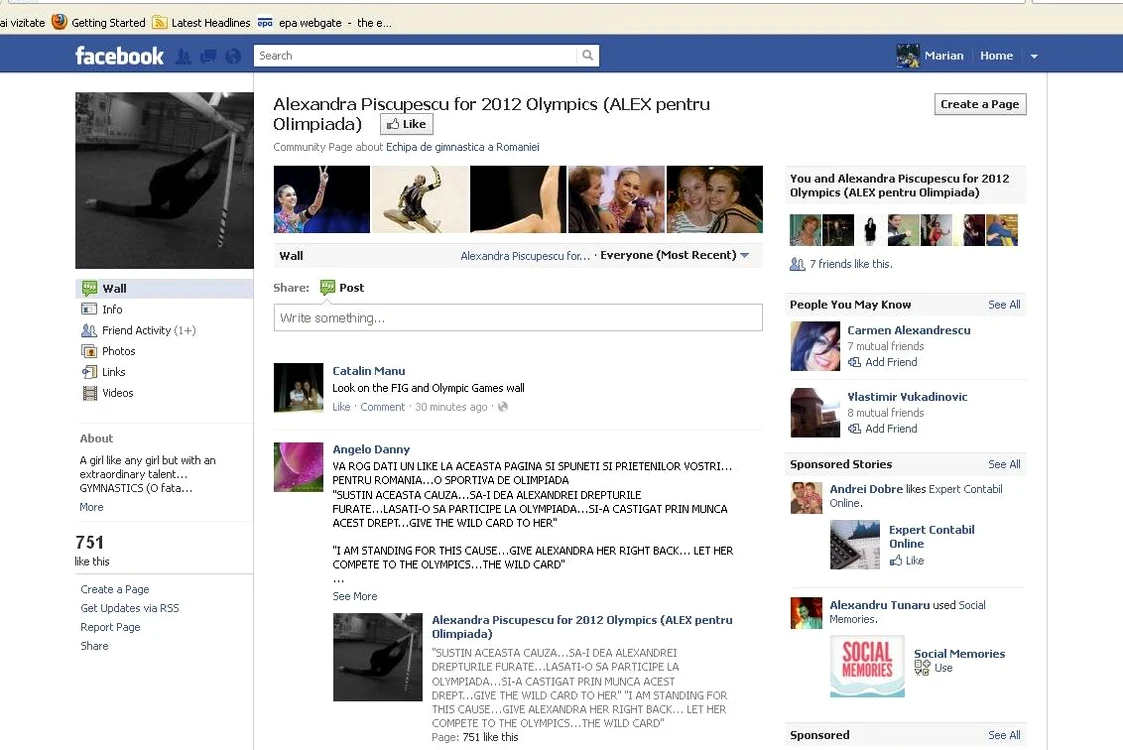The height and width of the screenshot is (750, 1123).
Task: Go to Home in header
Action: coord(996,55)
